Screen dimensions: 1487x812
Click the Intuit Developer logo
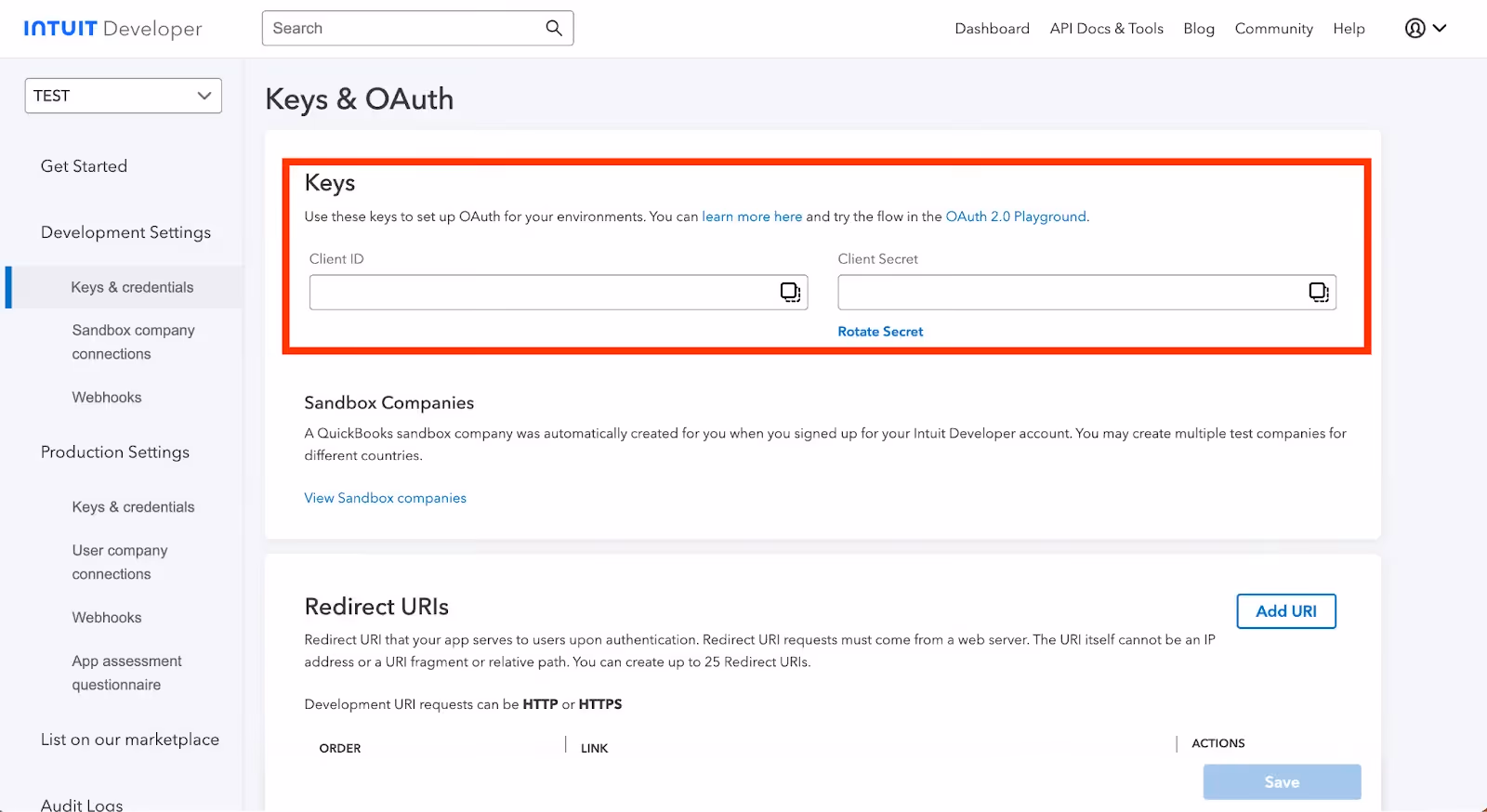tap(112, 29)
